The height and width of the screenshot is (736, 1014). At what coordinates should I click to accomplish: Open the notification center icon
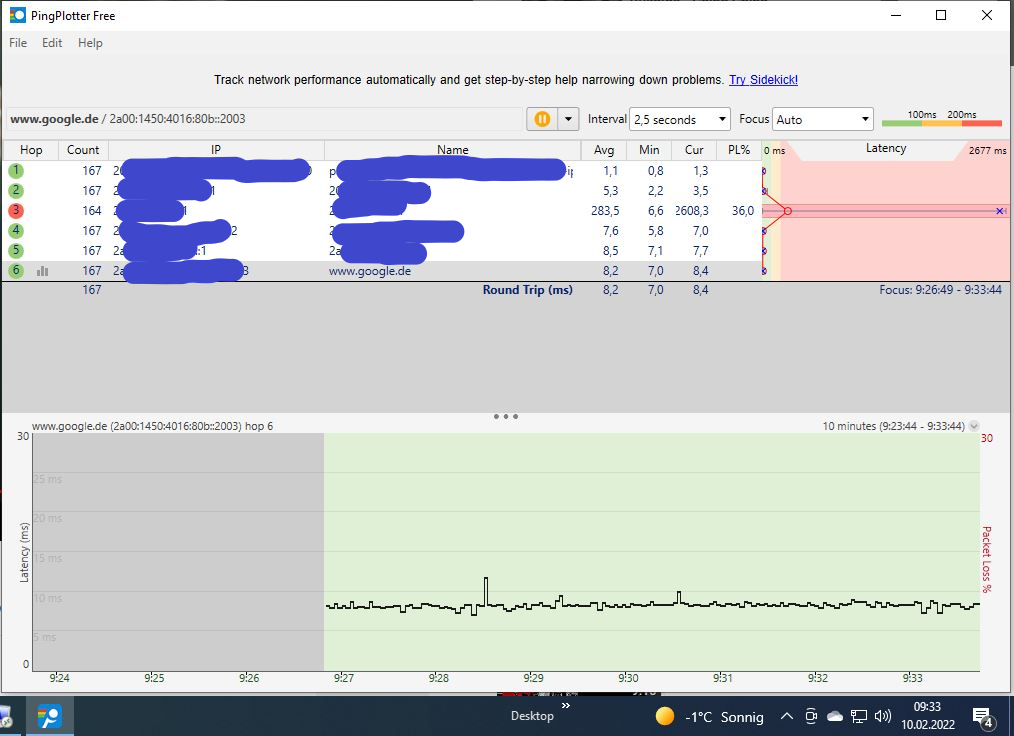click(983, 717)
